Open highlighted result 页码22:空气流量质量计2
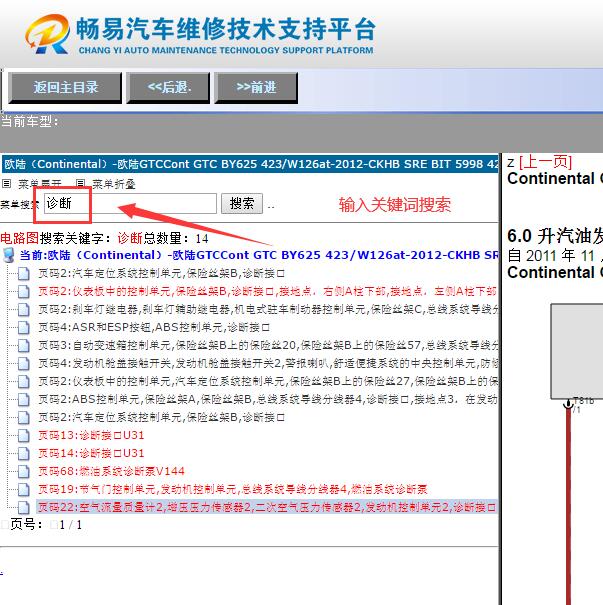Viewport: 603px width, 605px height. (267, 507)
